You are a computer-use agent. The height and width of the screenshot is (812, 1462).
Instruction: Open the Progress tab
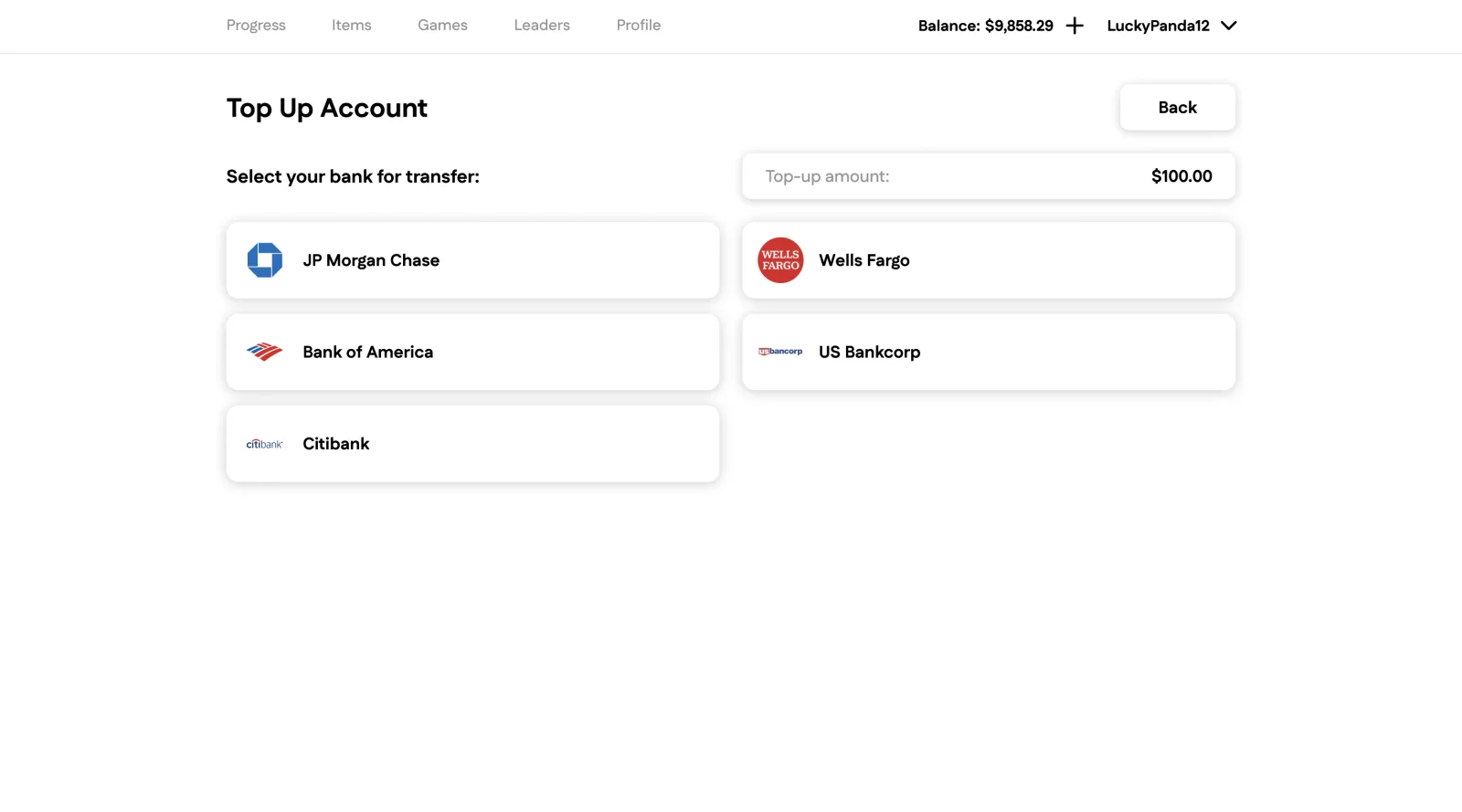pos(256,26)
